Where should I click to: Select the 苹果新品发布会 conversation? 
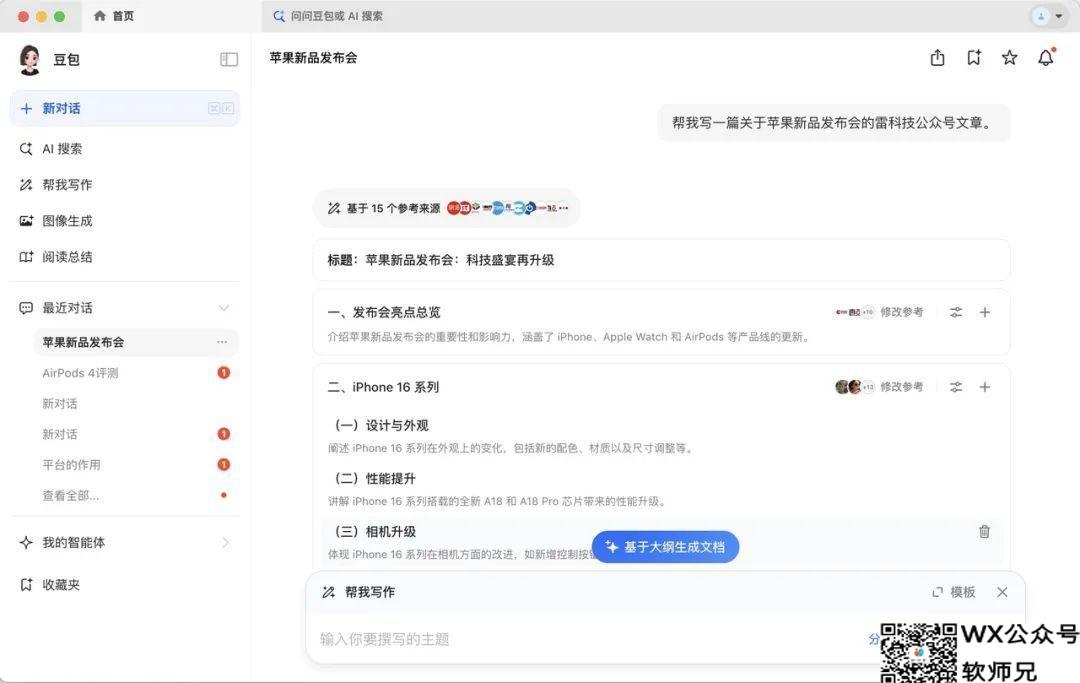[x=135, y=342]
